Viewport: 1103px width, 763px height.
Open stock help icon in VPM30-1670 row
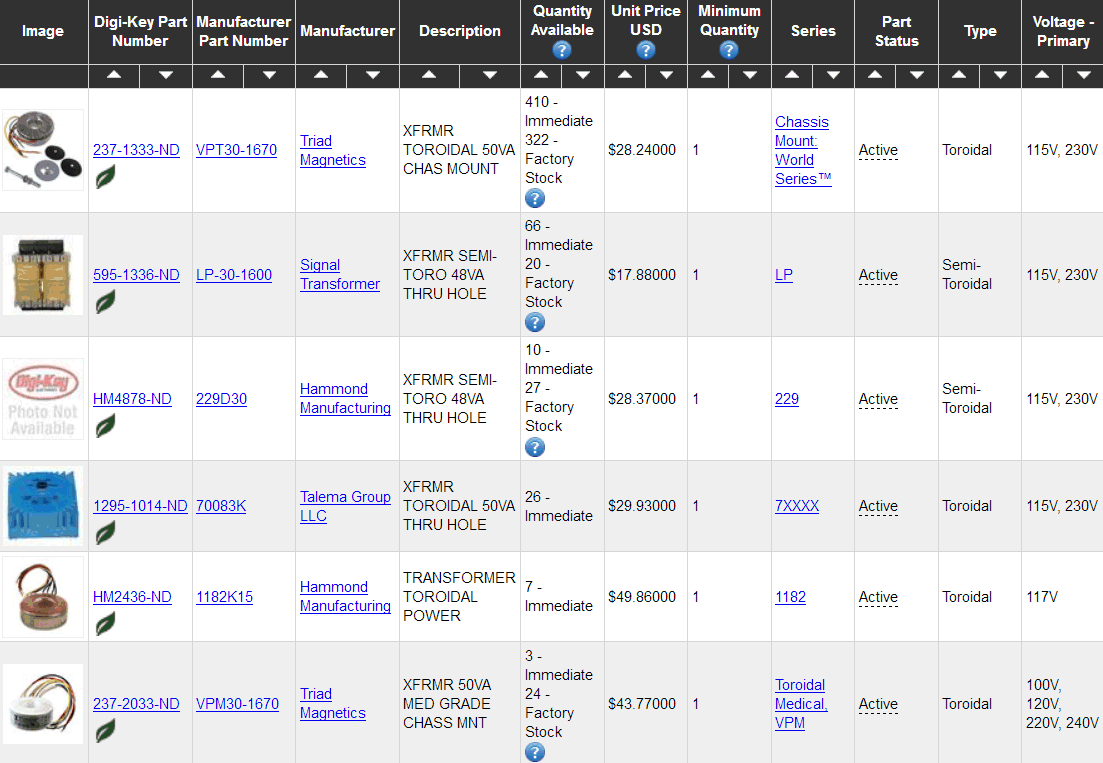[535, 752]
